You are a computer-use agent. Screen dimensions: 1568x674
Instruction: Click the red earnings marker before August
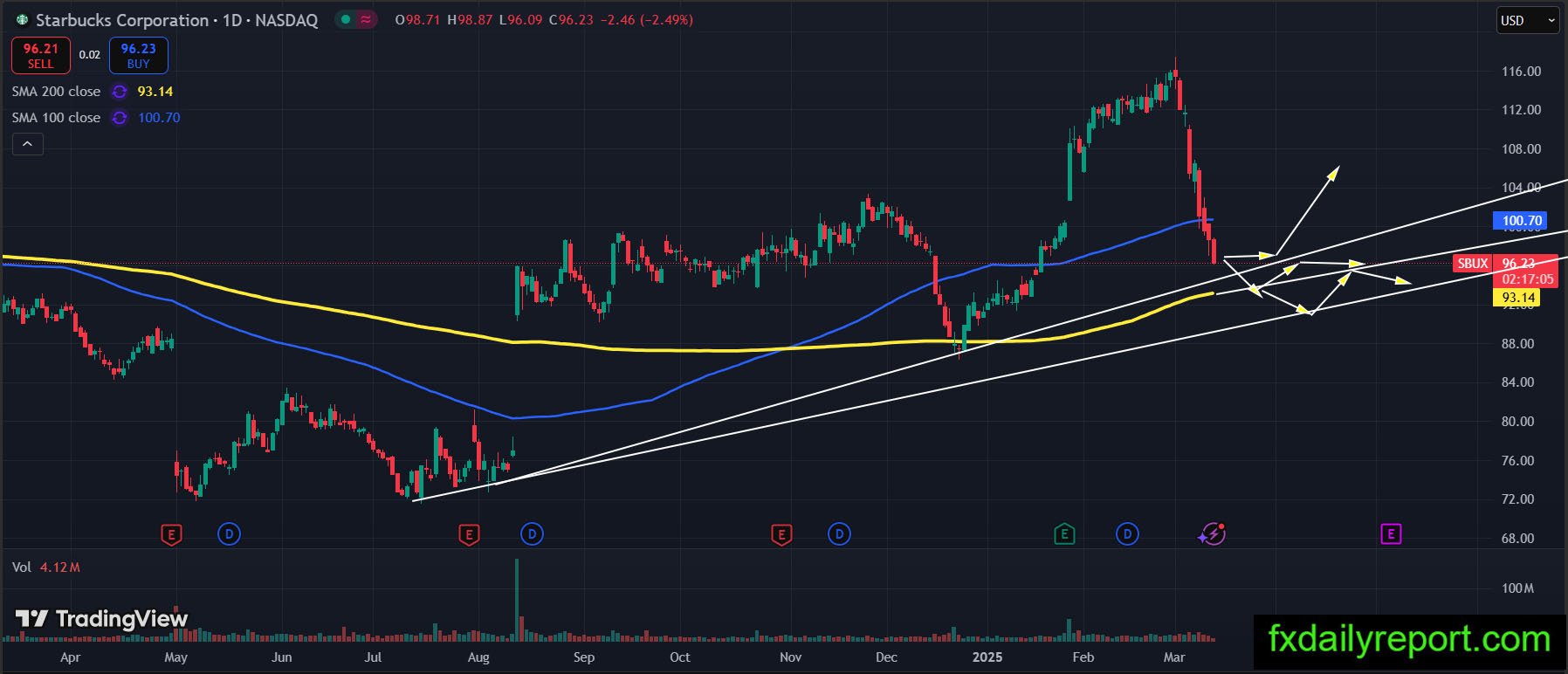469,534
